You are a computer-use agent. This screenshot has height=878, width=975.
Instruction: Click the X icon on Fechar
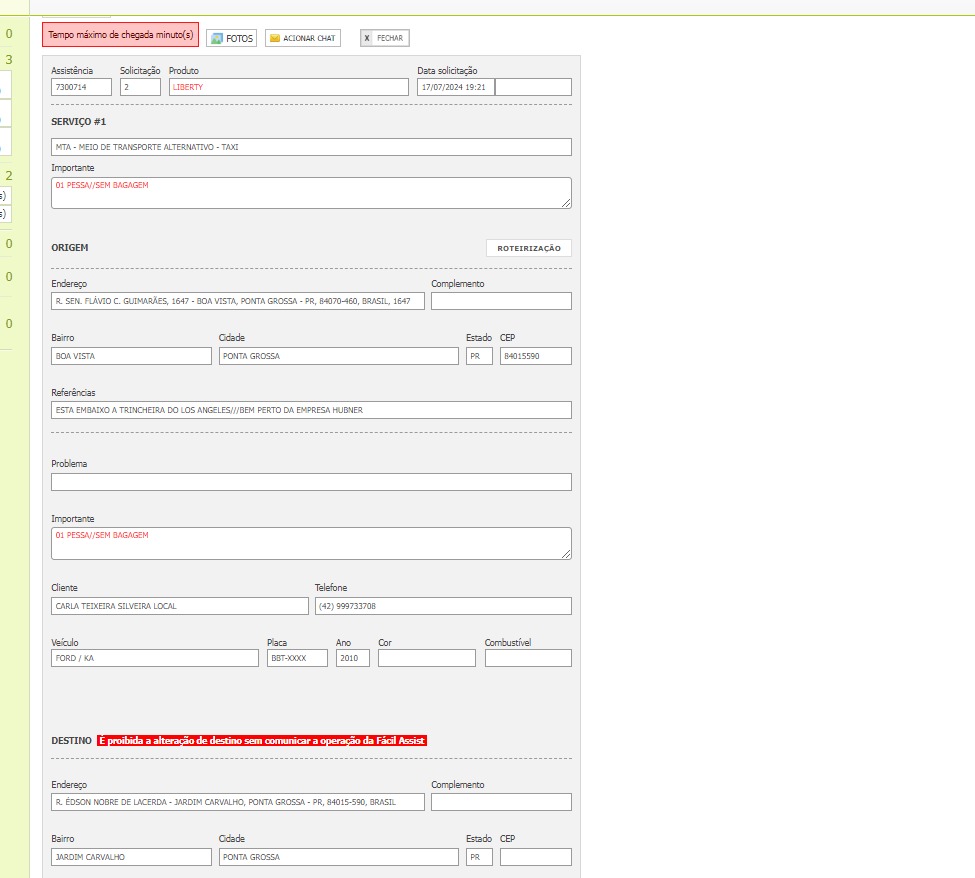click(367, 38)
